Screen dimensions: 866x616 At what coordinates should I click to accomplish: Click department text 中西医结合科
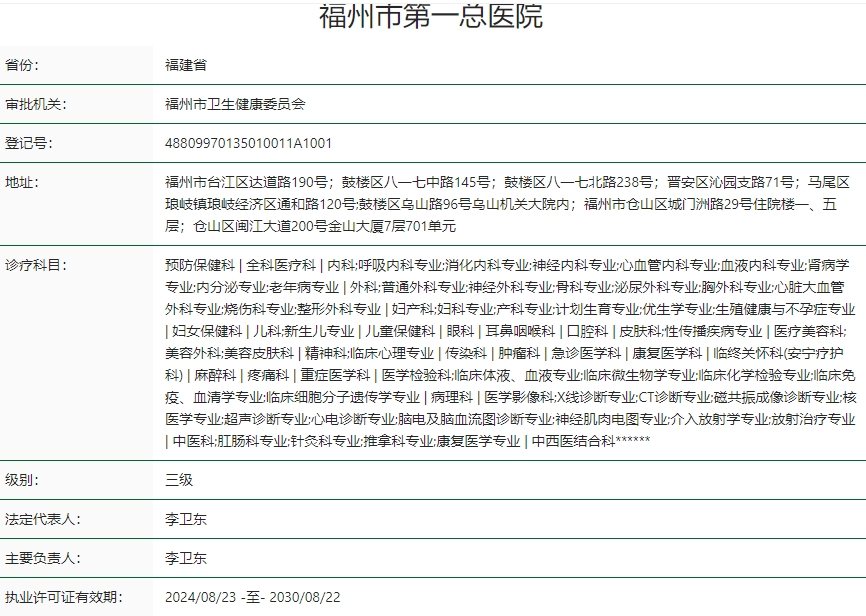pos(573,441)
